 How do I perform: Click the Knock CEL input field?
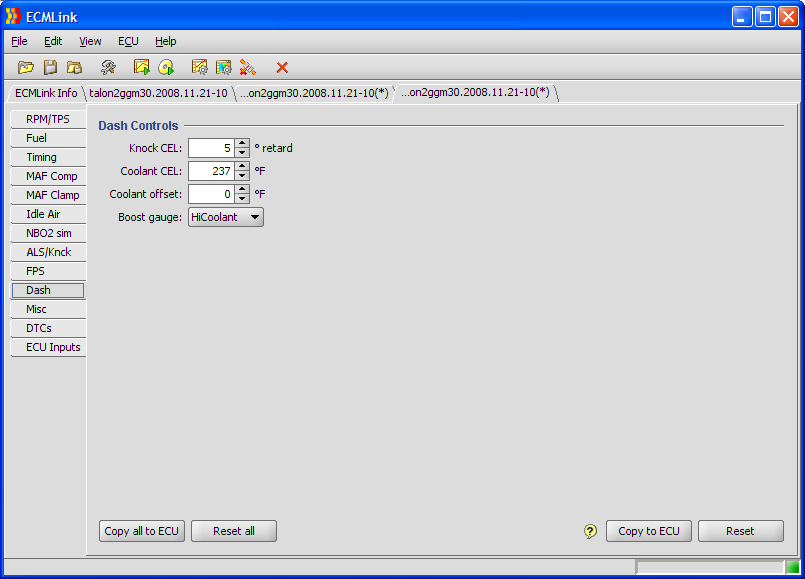(211, 148)
